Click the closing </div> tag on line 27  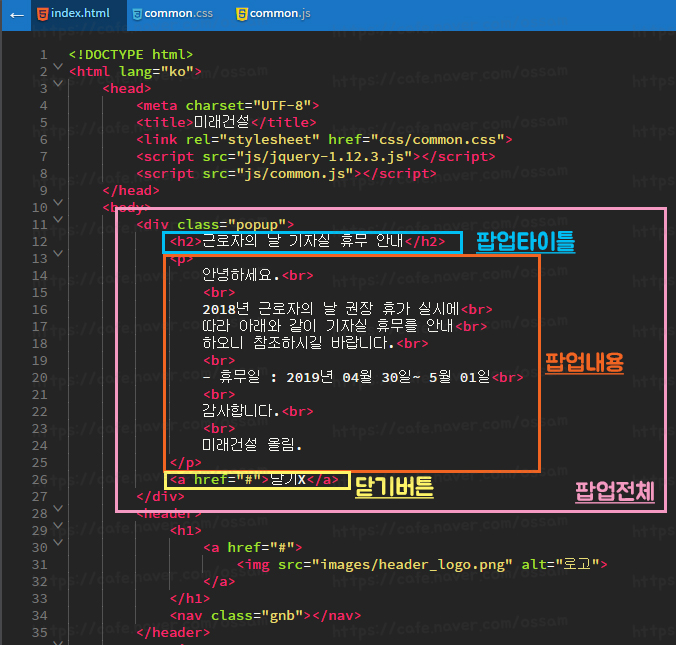coord(160,497)
